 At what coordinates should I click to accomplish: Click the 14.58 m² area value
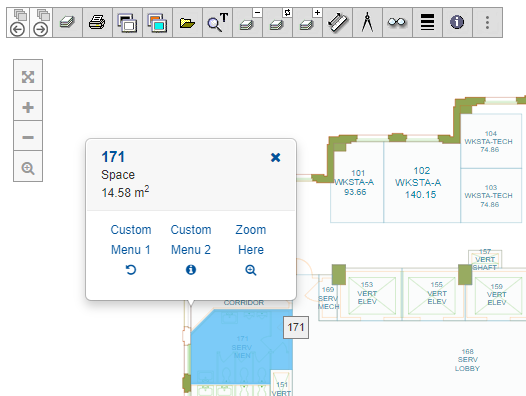point(125,192)
